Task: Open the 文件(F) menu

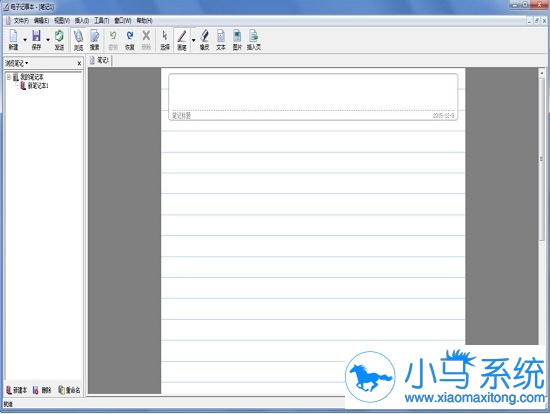Action: [x=21, y=21]
